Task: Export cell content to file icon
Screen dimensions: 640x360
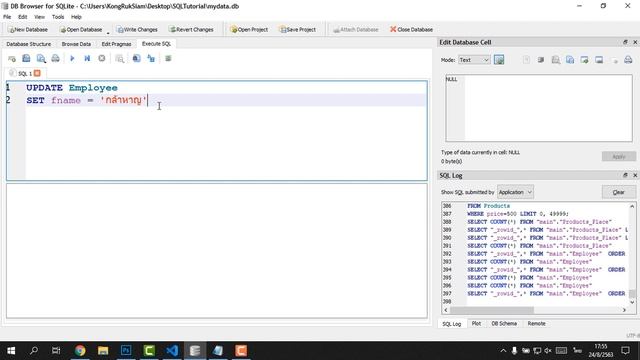Action: [x=599, y=60]
